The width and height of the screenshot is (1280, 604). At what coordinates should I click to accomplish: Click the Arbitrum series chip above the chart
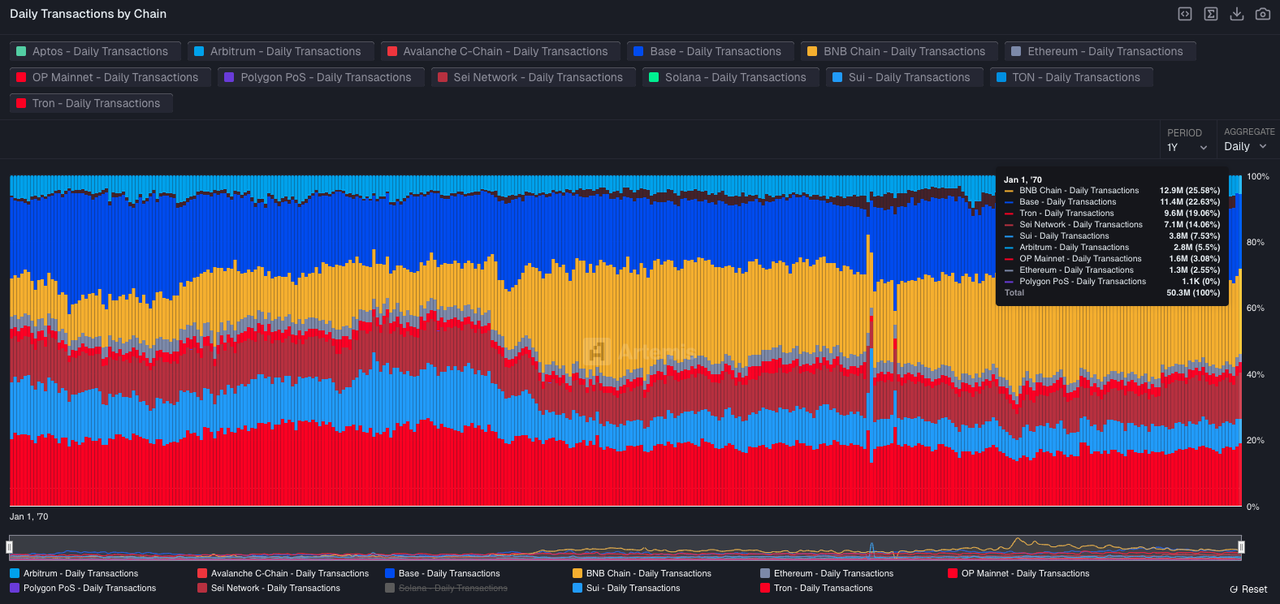coord(281,51)
